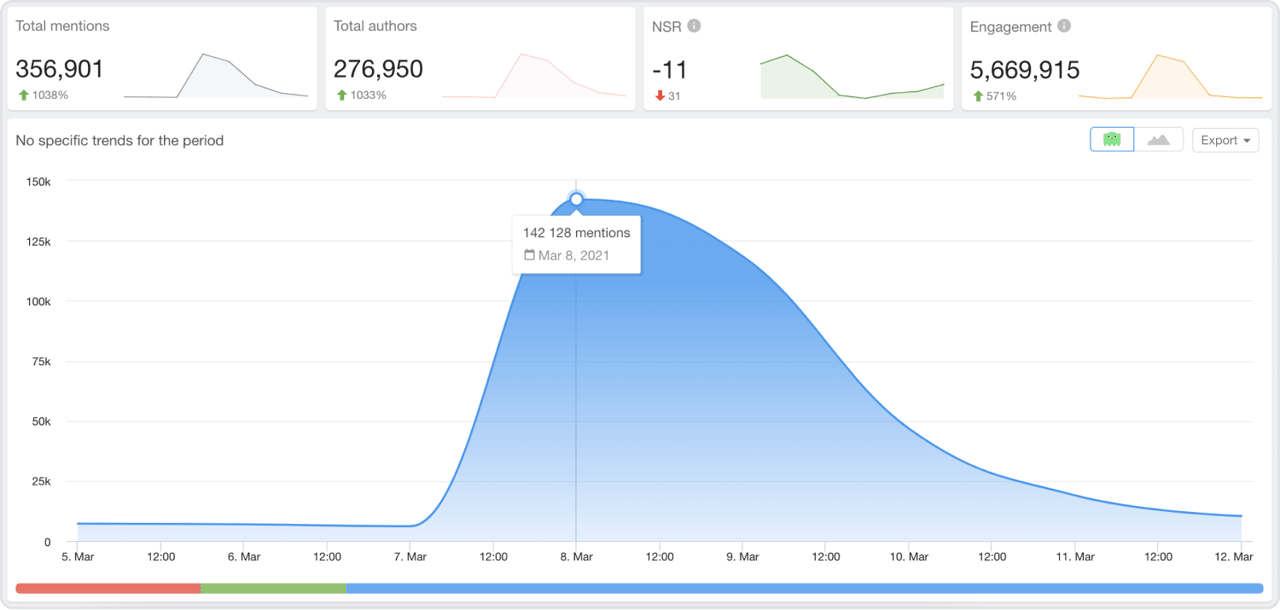Click the green NSR sparkline graph
Screen dimensions: 1280x610
pyautogui.click(x=851, y=77)
